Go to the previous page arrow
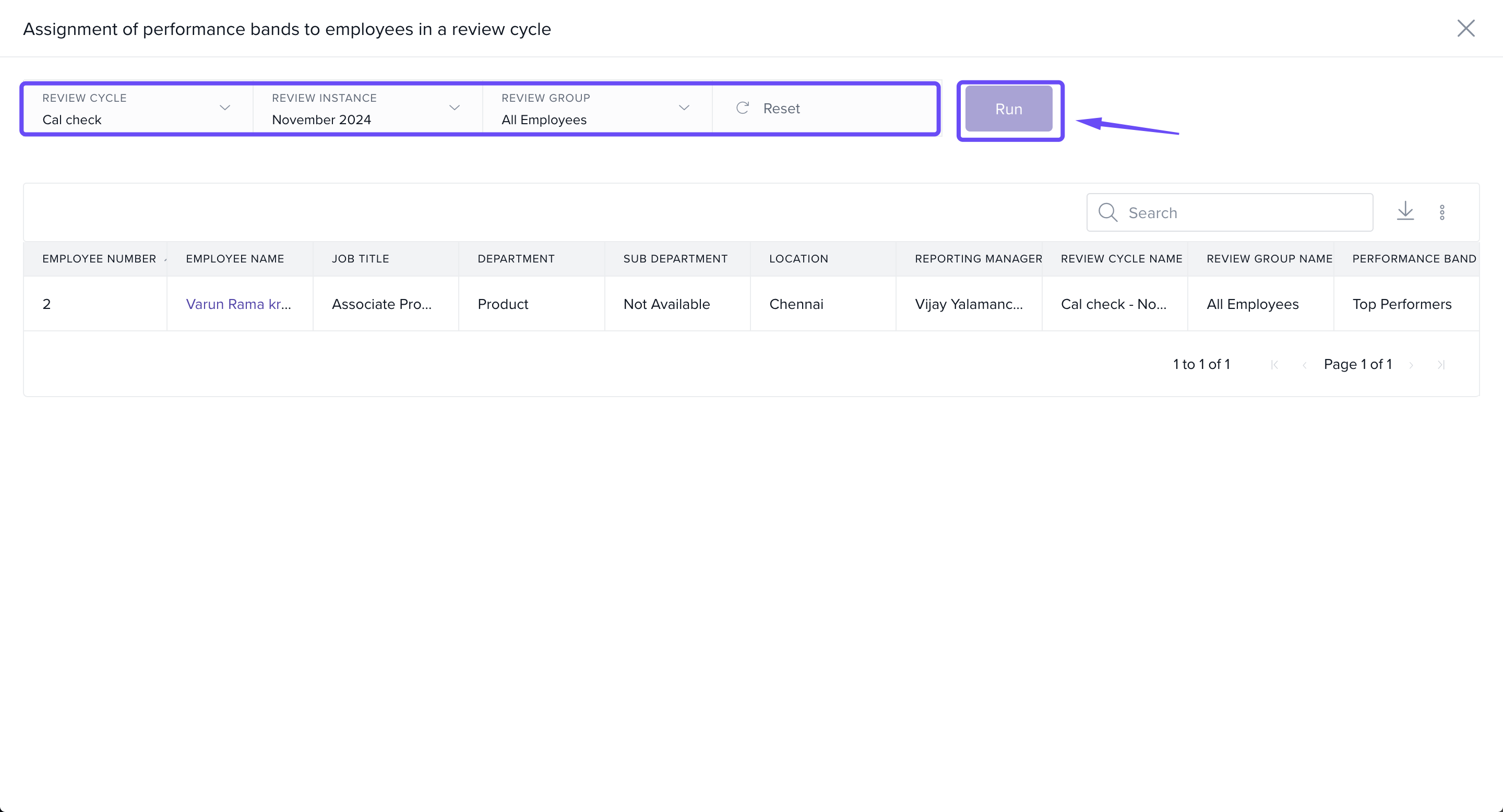The image size is (1503, 812). point(1304,365)
